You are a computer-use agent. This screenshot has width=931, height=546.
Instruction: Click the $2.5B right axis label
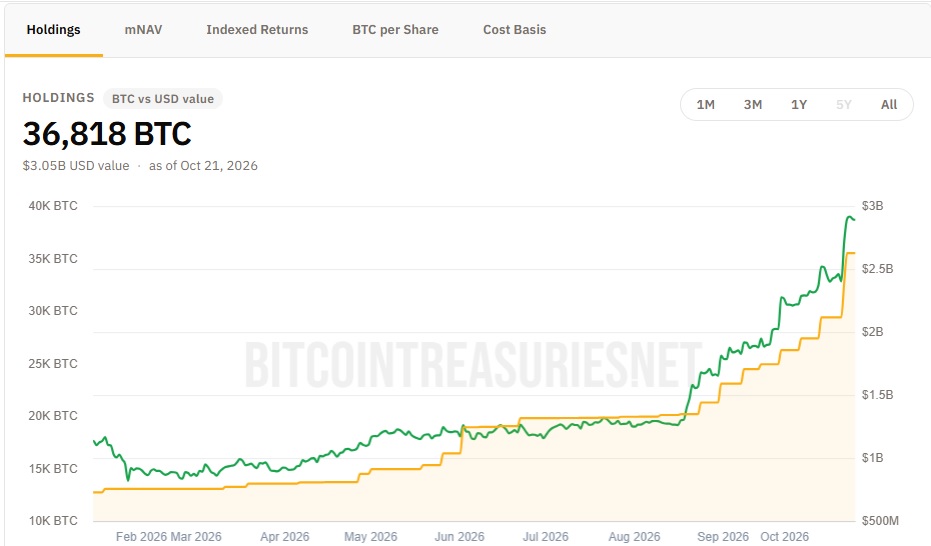878,269
